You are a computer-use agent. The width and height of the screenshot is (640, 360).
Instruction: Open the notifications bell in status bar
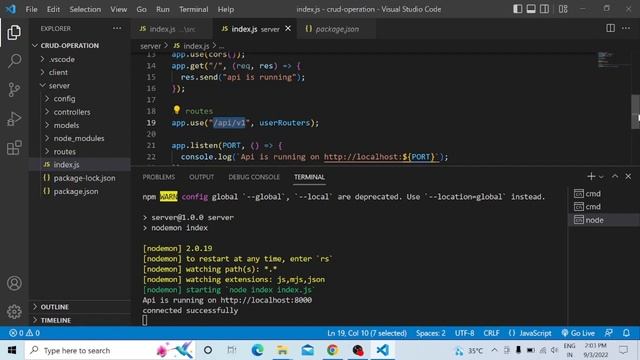(x=626, y=333)
